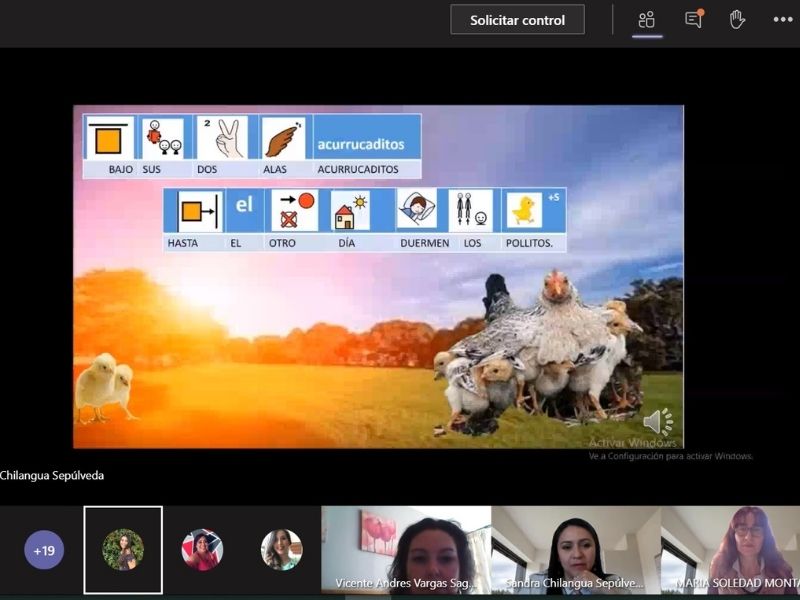Click the BAJO pictogram
Image resolution: width=800 pixels, height=600 pixels.
pos(110,138)
